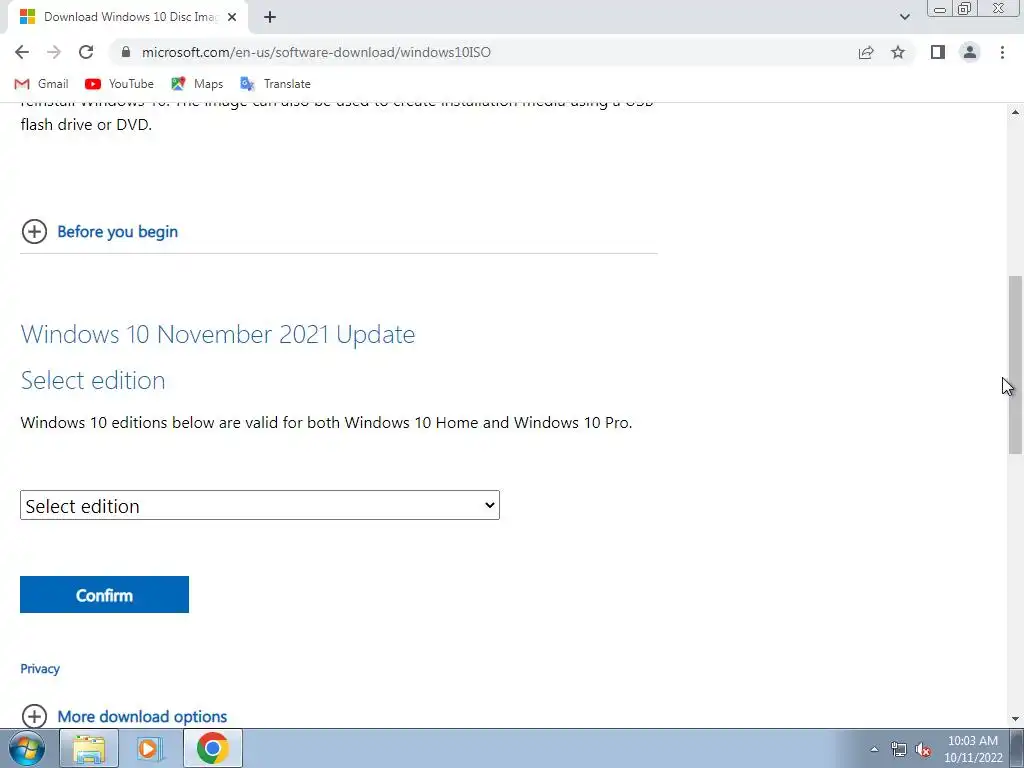Viewport: 1024px width, 768px height.
Task: Open Chrome three-dot menu
Action: point(1002,52)
